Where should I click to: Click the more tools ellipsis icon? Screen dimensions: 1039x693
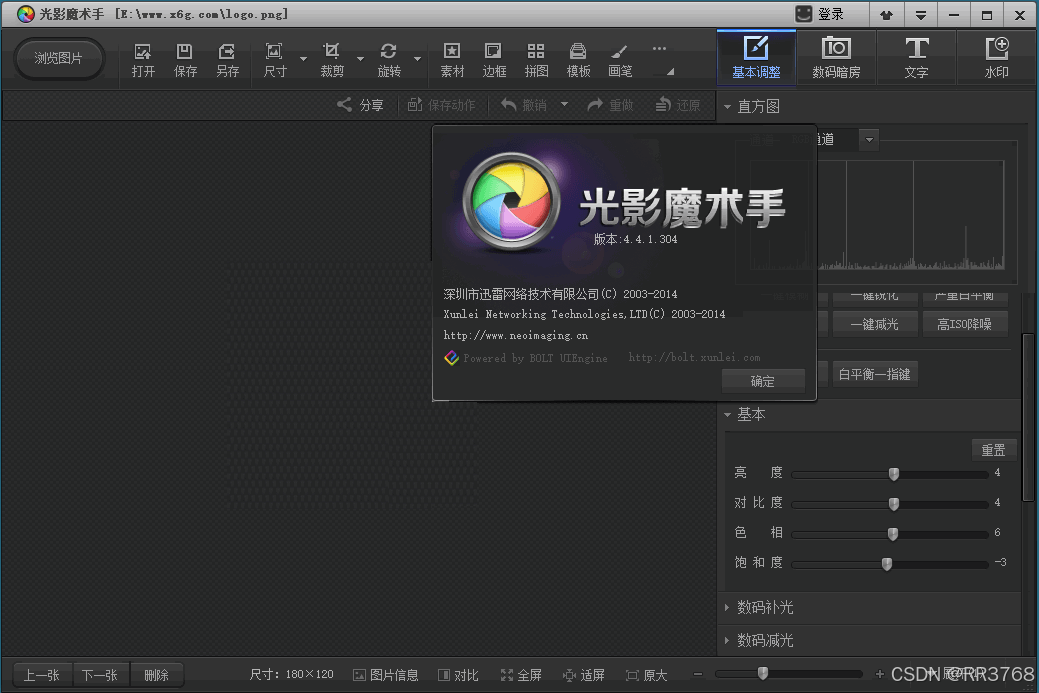(x=659, y=48)
